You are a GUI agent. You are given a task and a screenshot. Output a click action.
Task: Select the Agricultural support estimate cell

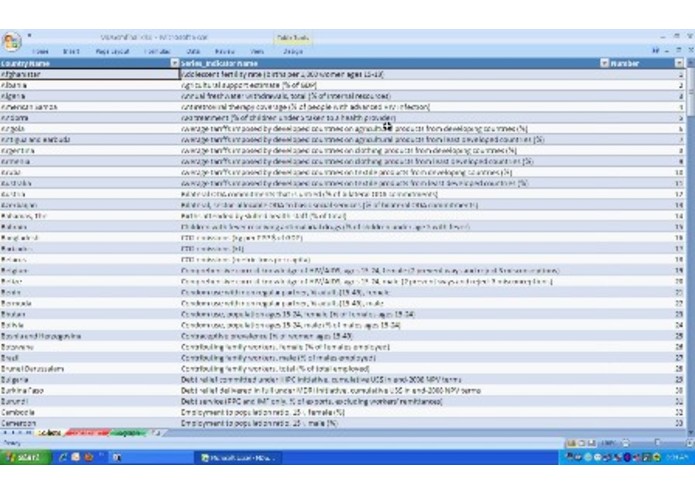coord(394,85)
